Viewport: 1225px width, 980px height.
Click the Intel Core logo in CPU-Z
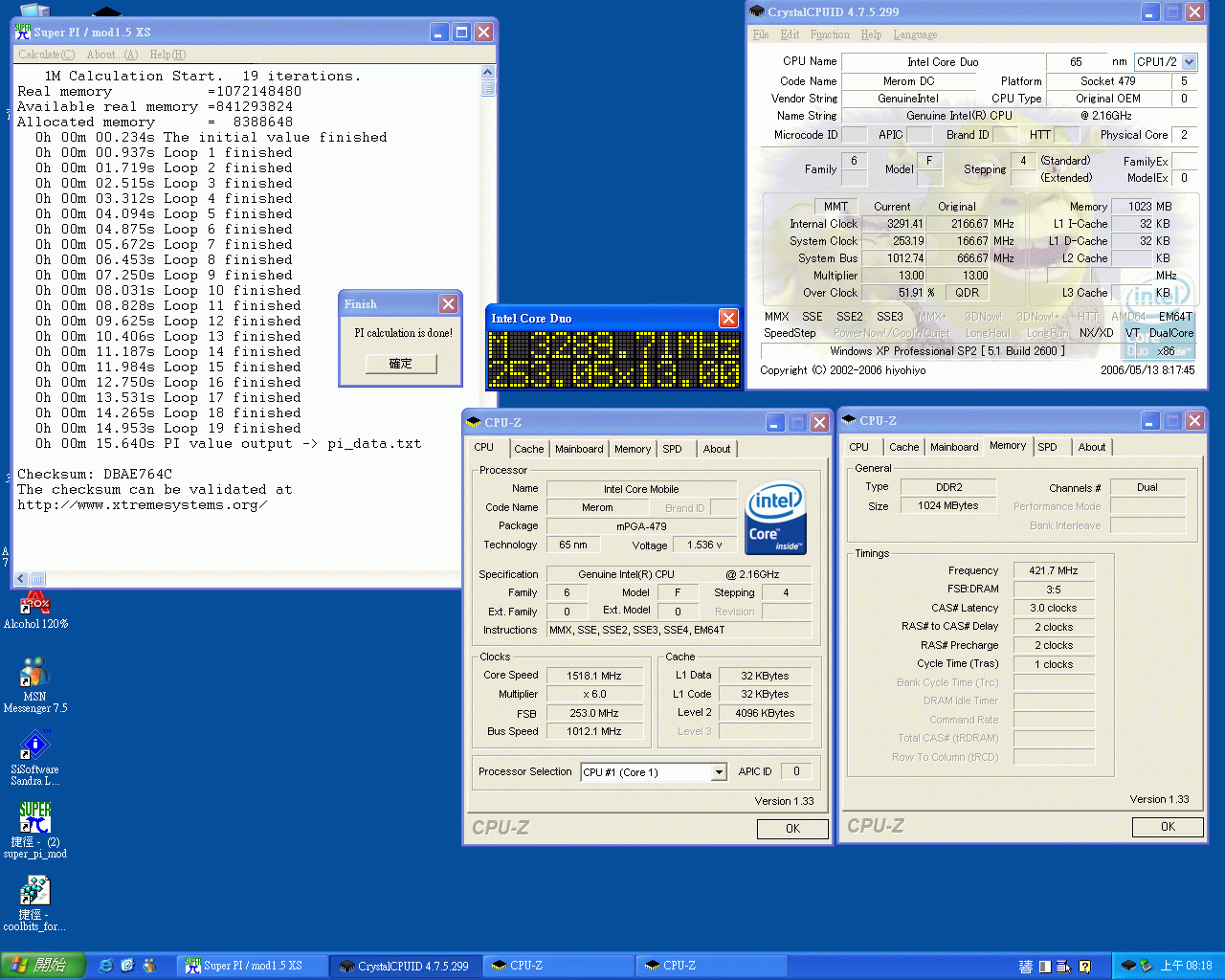coord(776,518)
